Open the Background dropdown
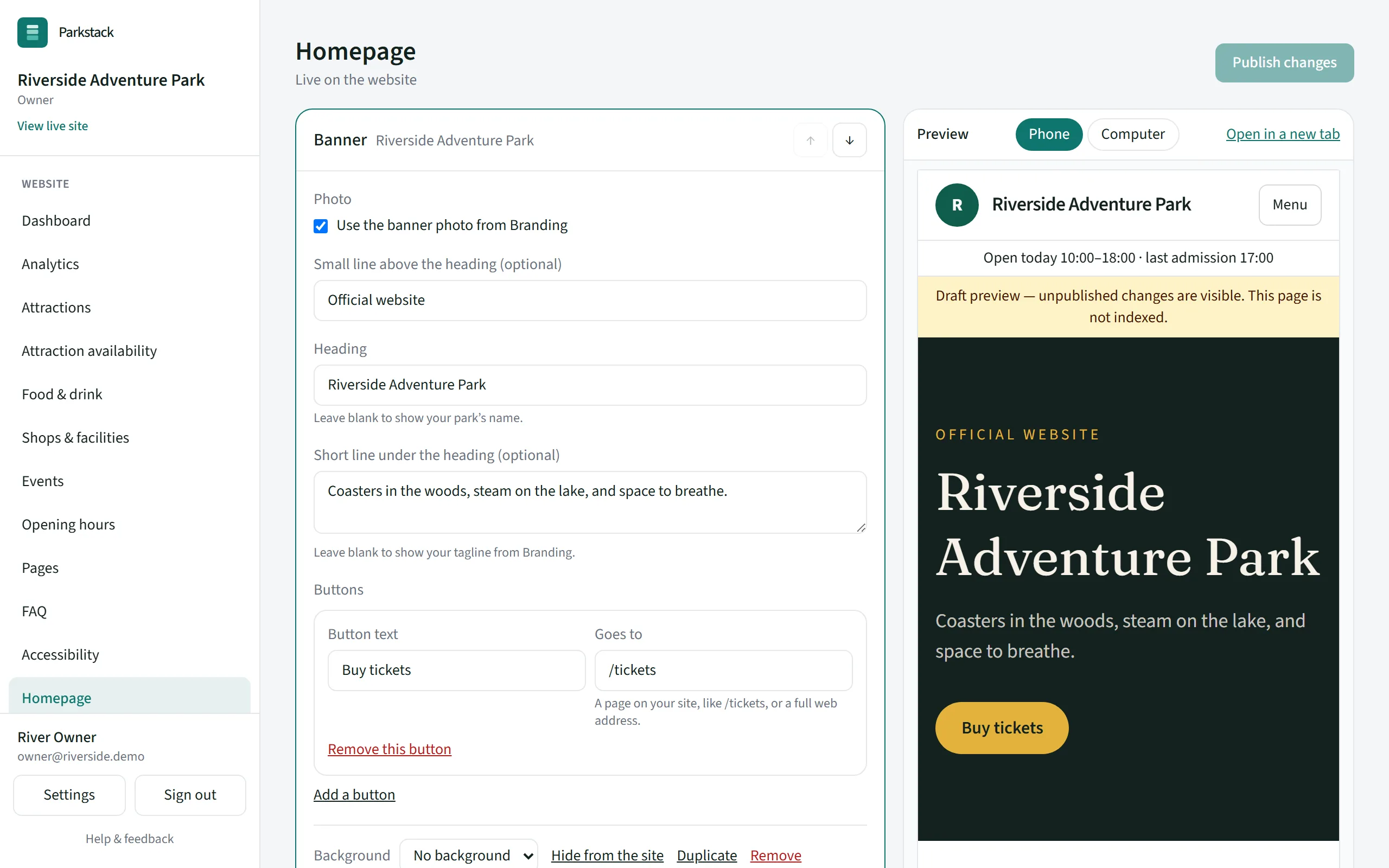This screenshot has width=1389, height=868. click(x=469, y=855)
